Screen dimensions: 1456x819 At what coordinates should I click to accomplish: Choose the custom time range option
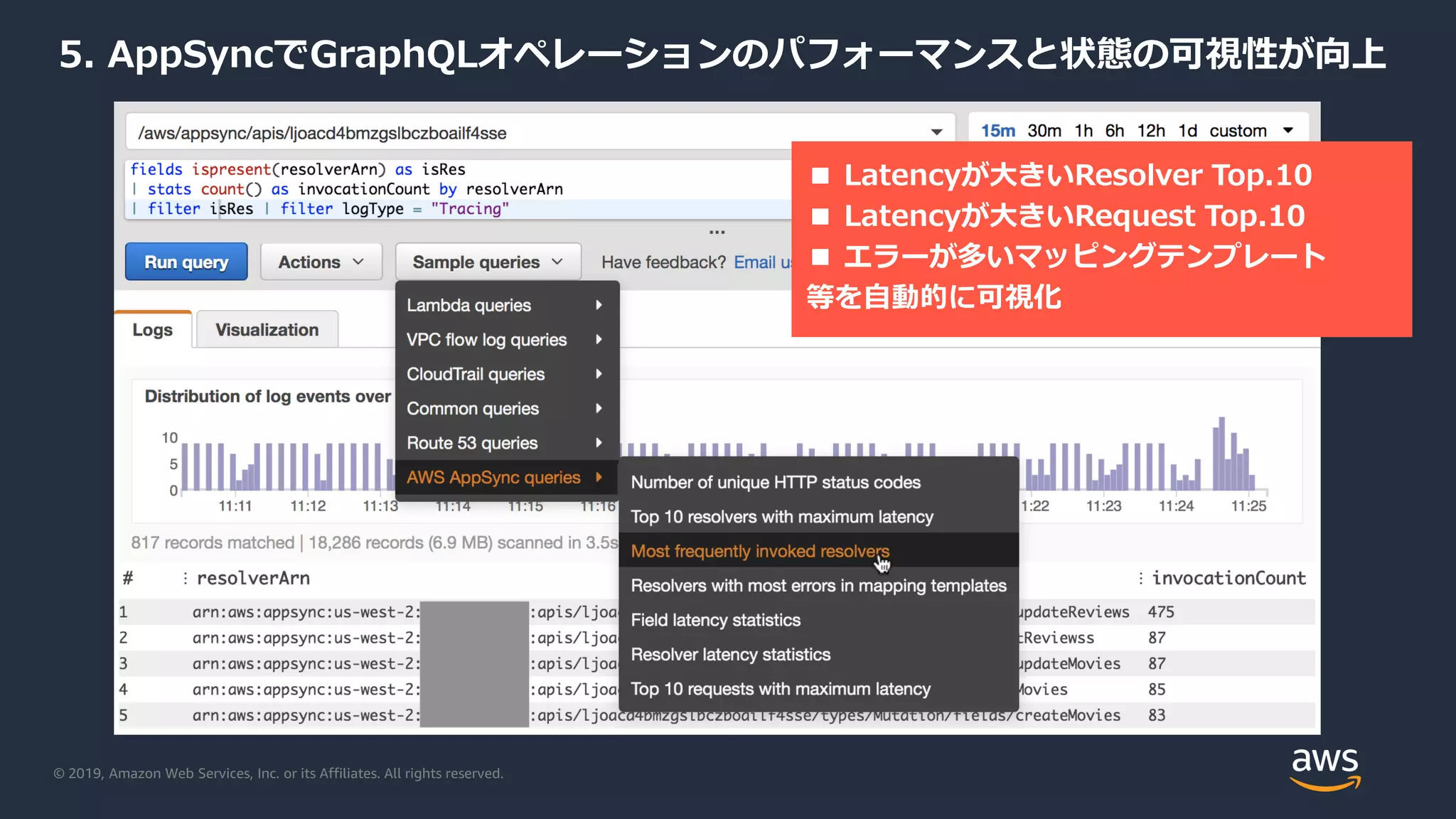pyautogui.click(x=1238, y=131)
